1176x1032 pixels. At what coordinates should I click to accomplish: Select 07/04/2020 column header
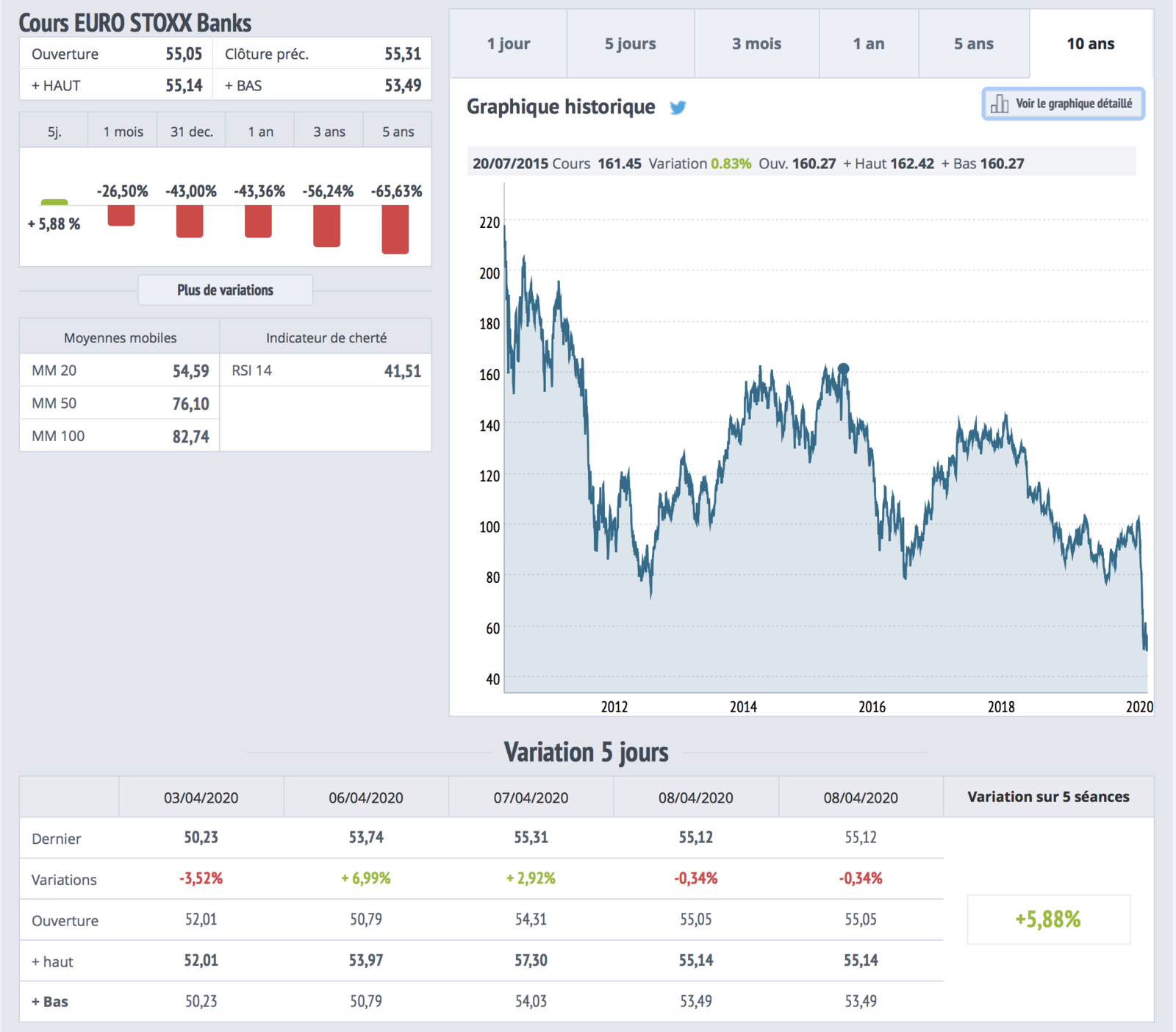click(531, 798)
